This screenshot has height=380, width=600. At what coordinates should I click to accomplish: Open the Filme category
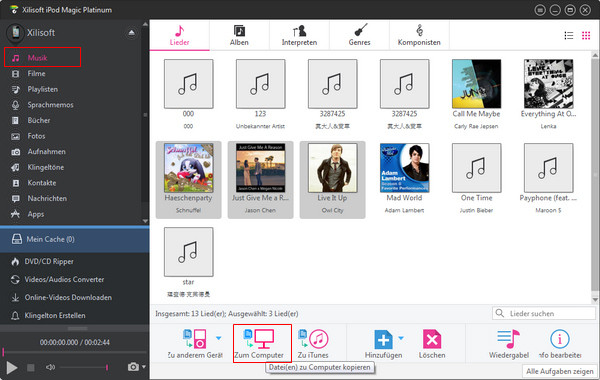[36, 73]
